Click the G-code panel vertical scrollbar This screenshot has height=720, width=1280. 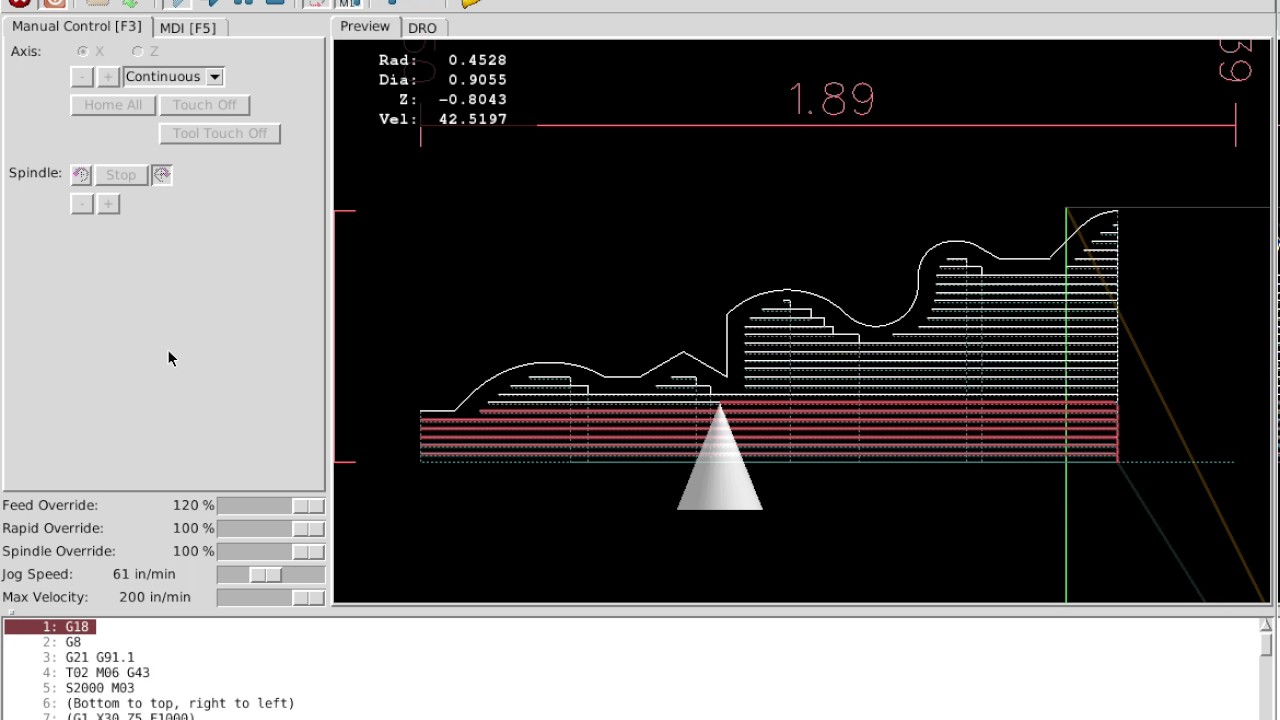1266,668
